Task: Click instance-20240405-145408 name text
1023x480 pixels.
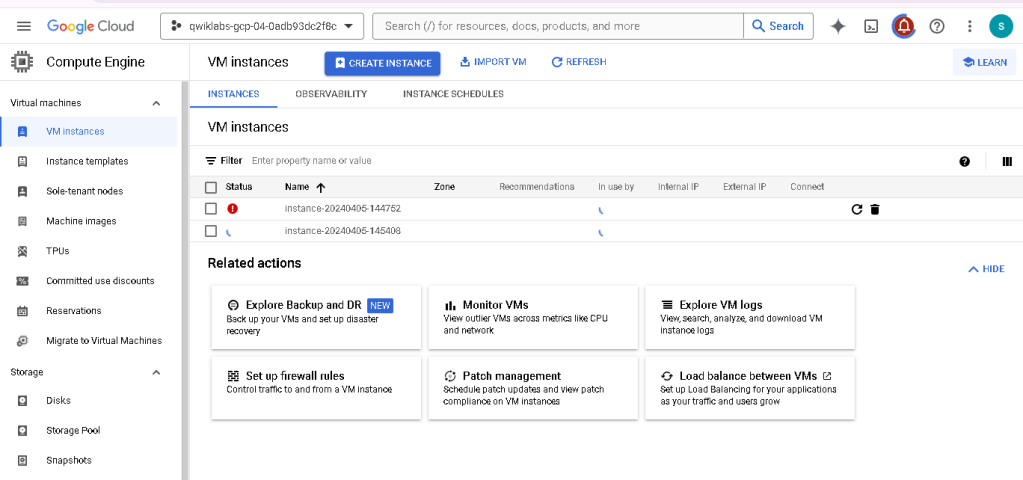Action: point(343,231)
